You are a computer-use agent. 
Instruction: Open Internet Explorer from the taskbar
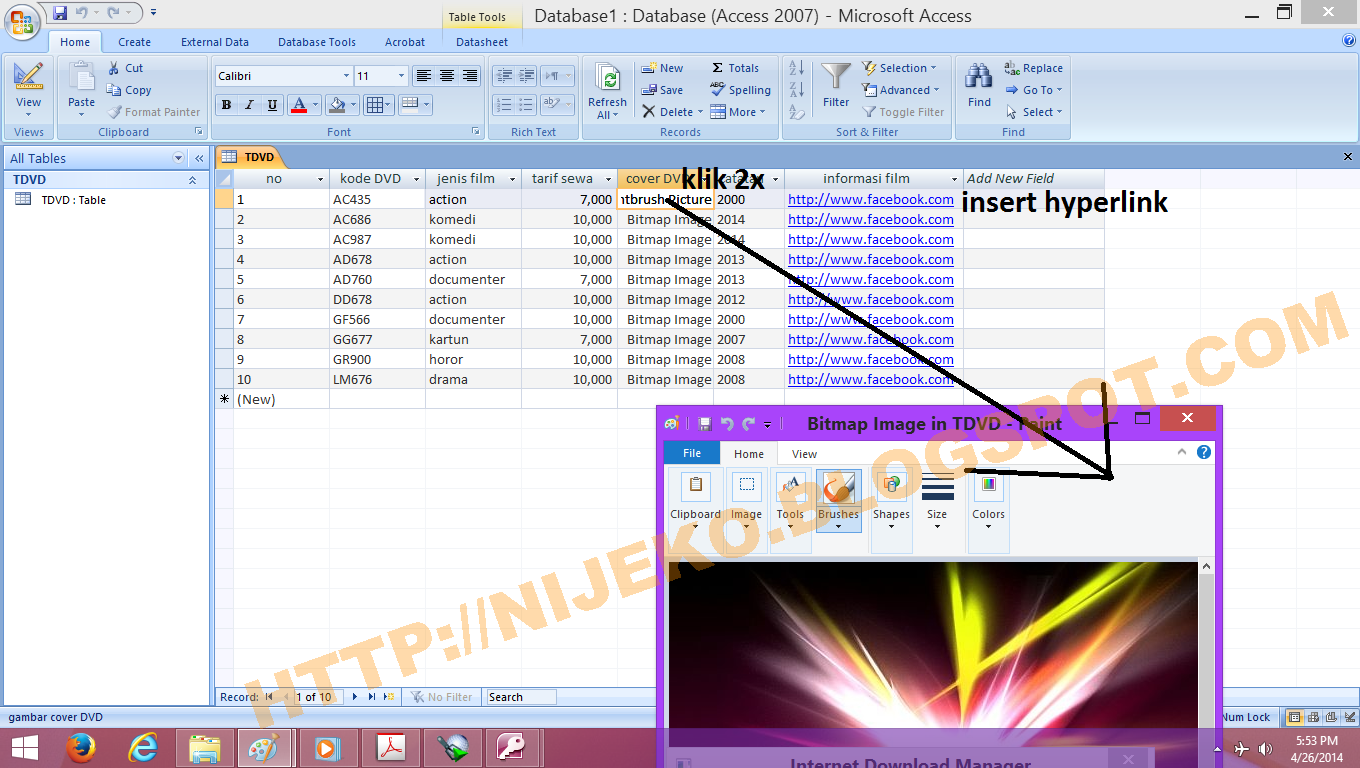point(143,748)
